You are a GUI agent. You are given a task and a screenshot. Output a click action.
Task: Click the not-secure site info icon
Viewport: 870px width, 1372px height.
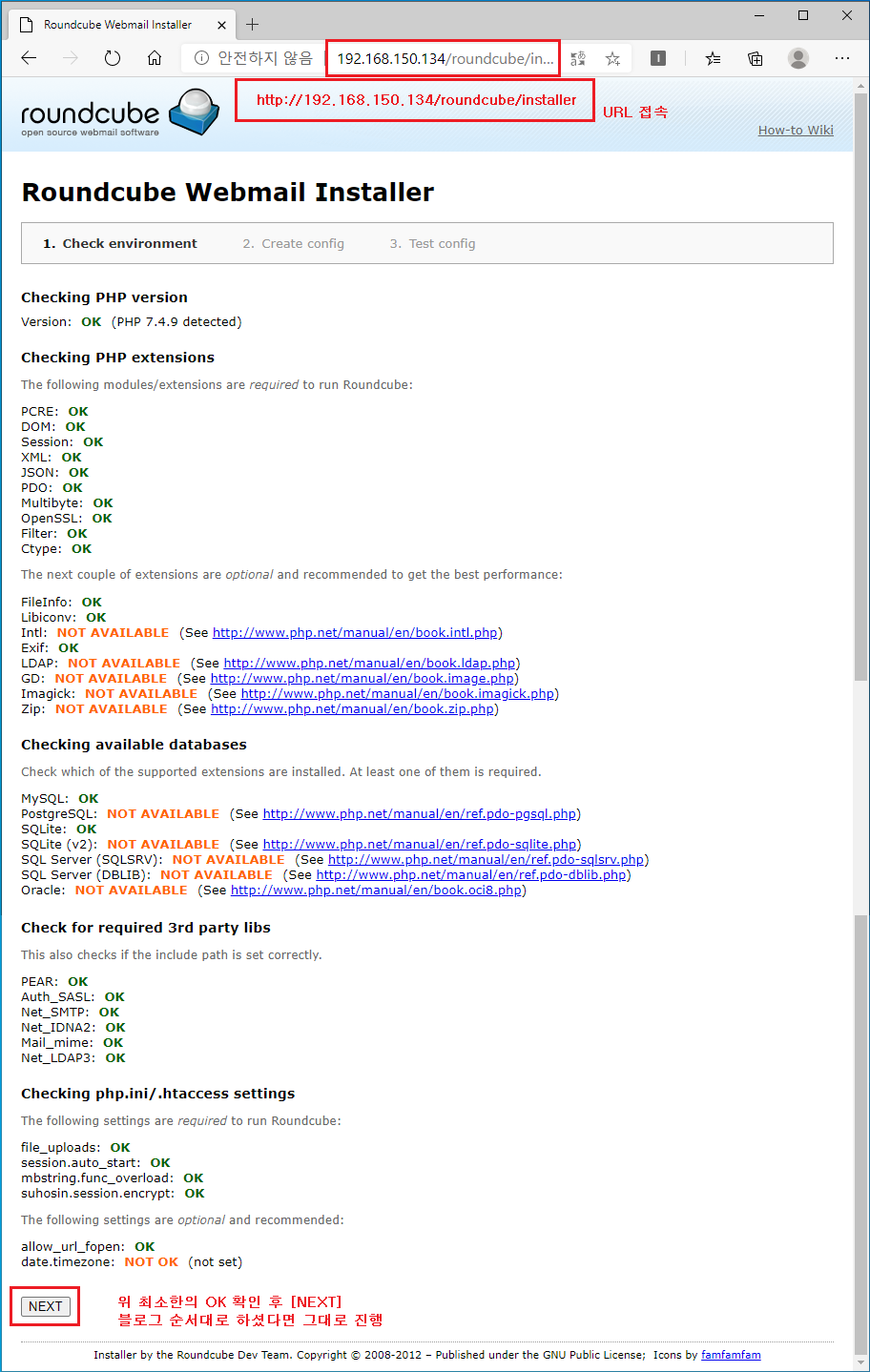[201, 58]
